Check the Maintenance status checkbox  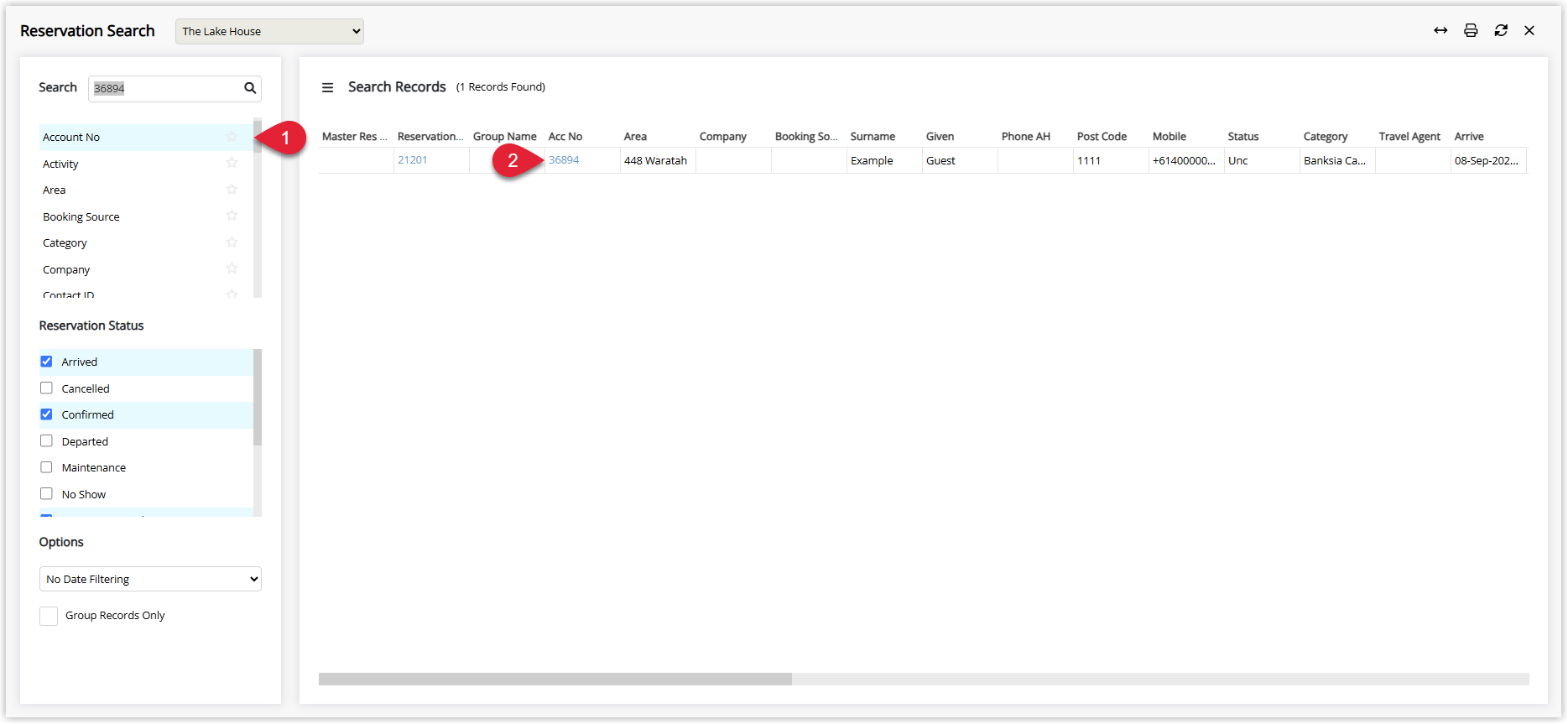(x=47, y=467)
